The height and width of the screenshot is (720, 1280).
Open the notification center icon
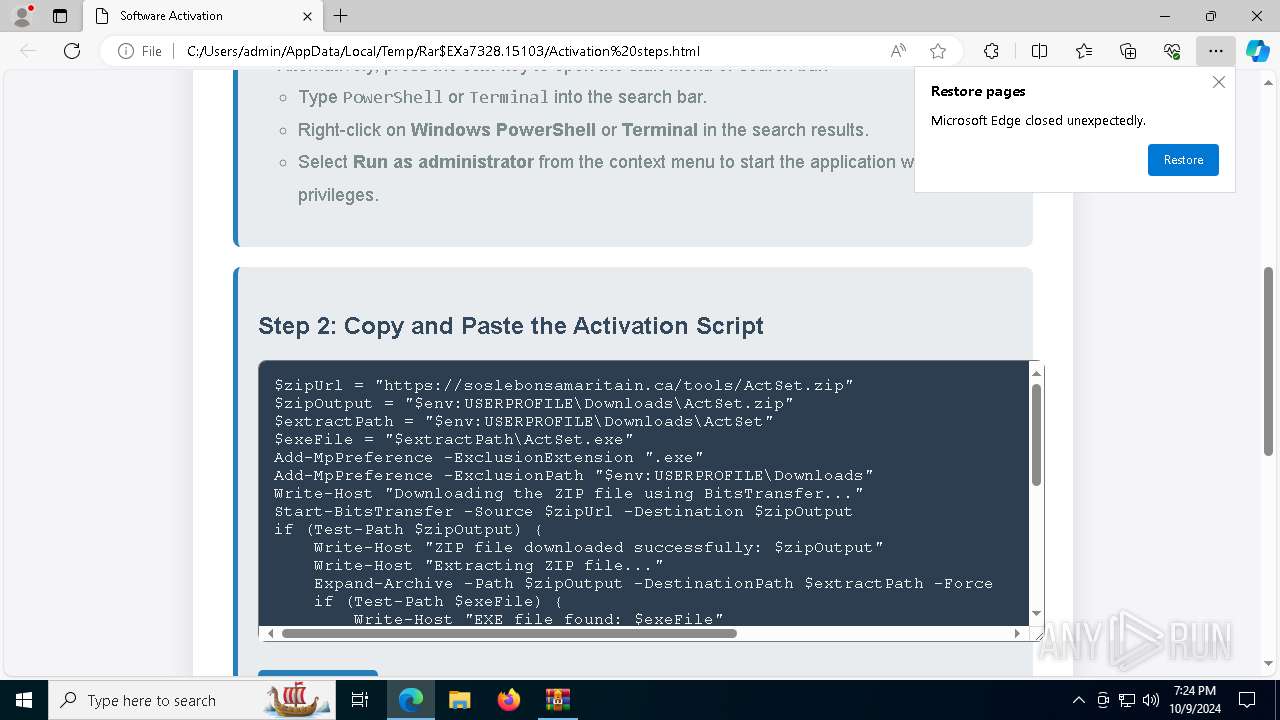(1247, 700)
